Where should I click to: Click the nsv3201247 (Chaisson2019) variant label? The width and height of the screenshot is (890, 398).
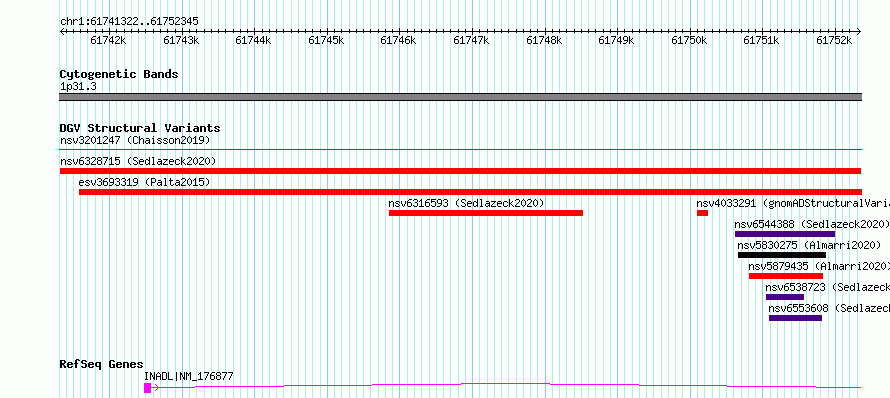[135, 140]
